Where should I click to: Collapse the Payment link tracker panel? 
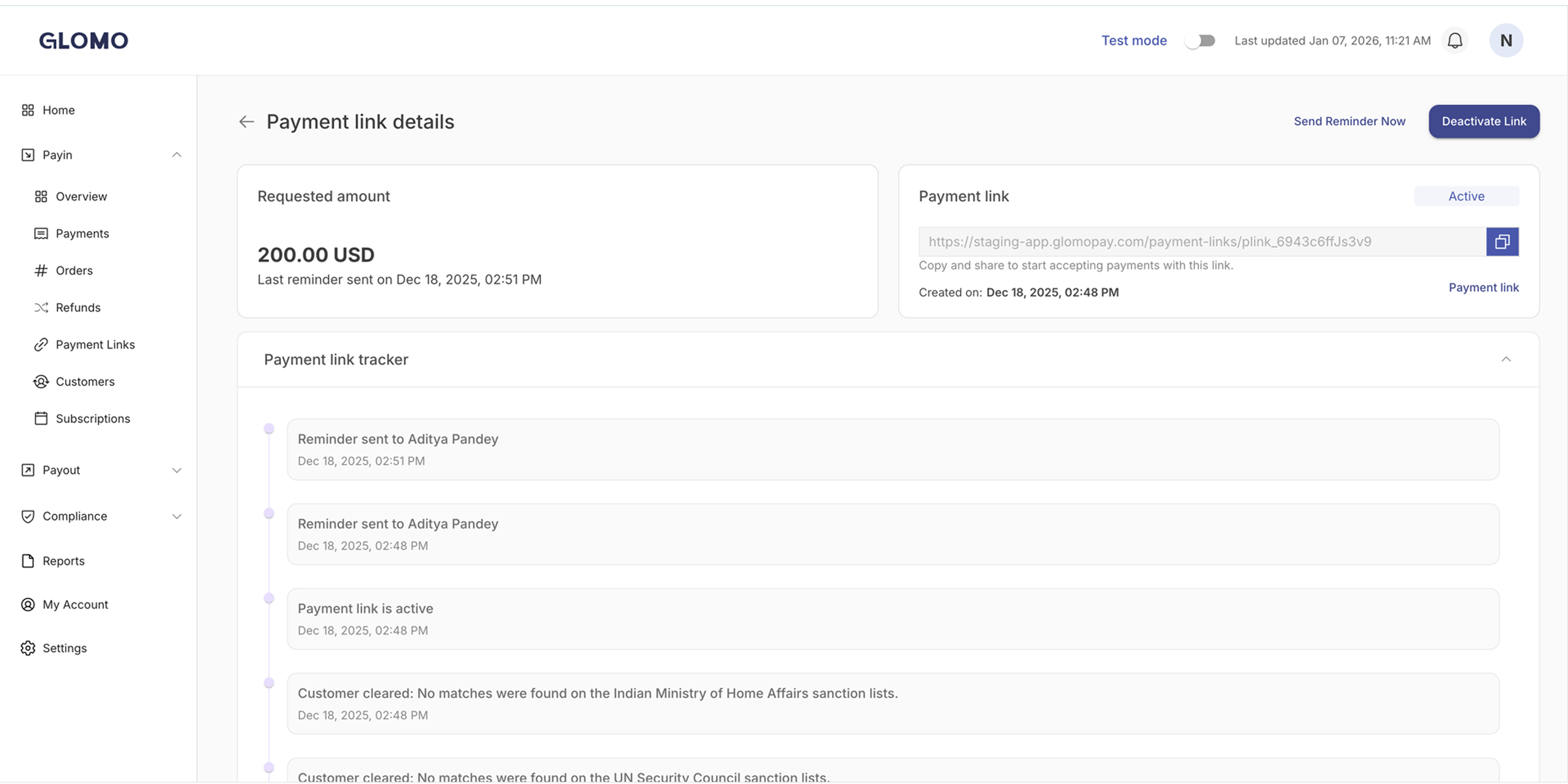click(1506, 359)
